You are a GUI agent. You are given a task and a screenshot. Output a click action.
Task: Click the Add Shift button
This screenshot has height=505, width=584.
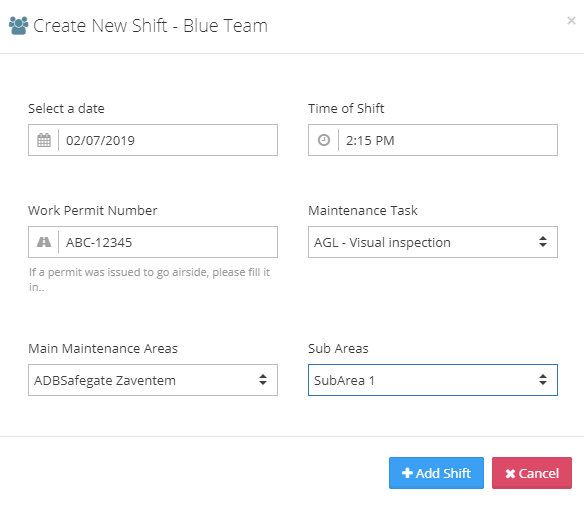click(x=436, y=473)
